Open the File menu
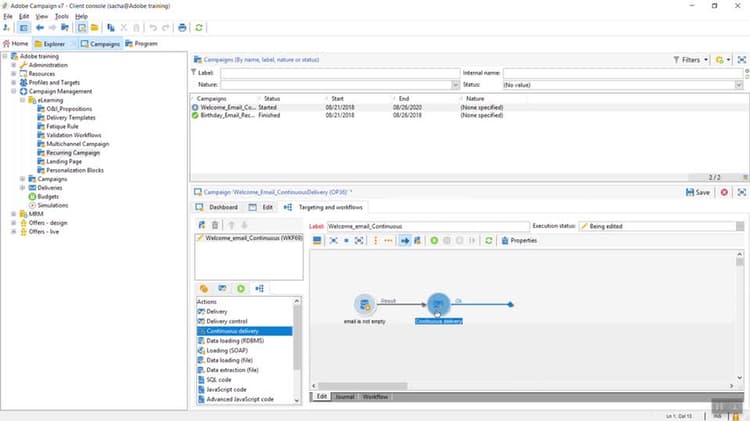 (x=8, y=16)
